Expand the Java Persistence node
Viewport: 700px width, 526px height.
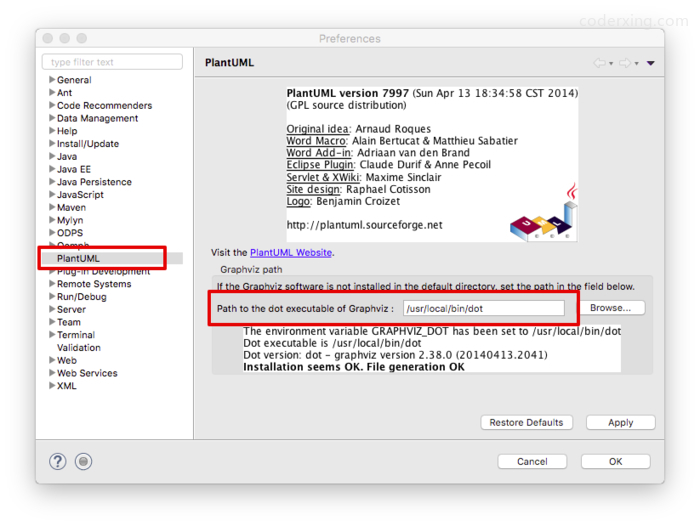click(52, 182)
